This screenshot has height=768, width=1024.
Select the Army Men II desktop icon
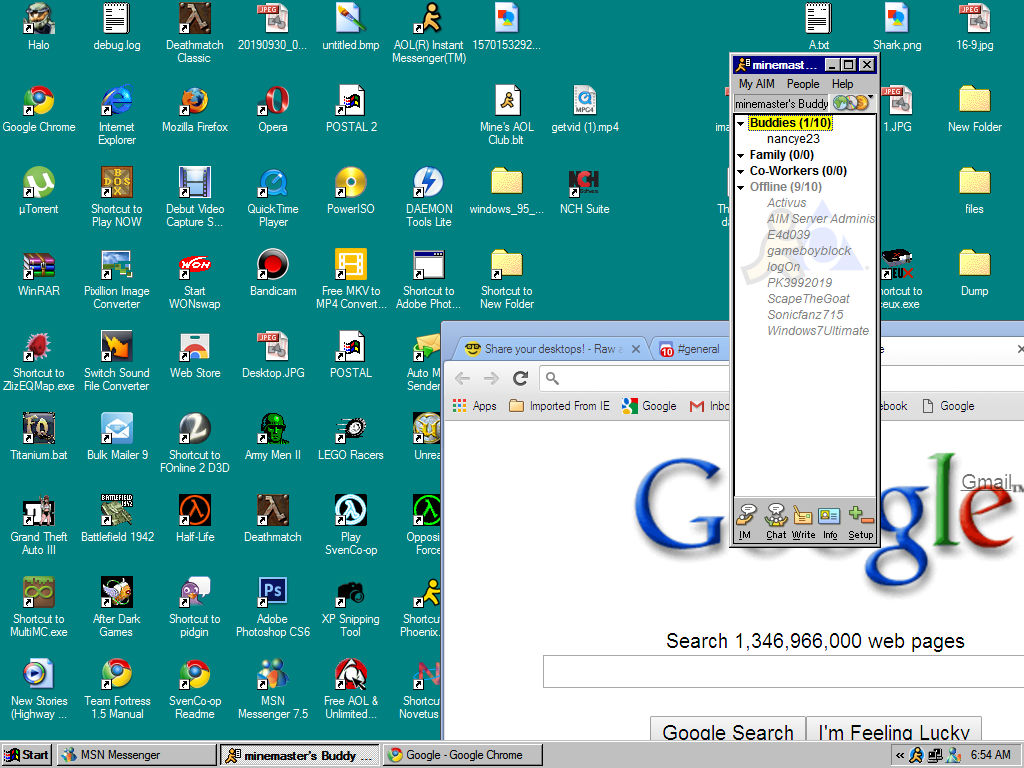point(273,438)
